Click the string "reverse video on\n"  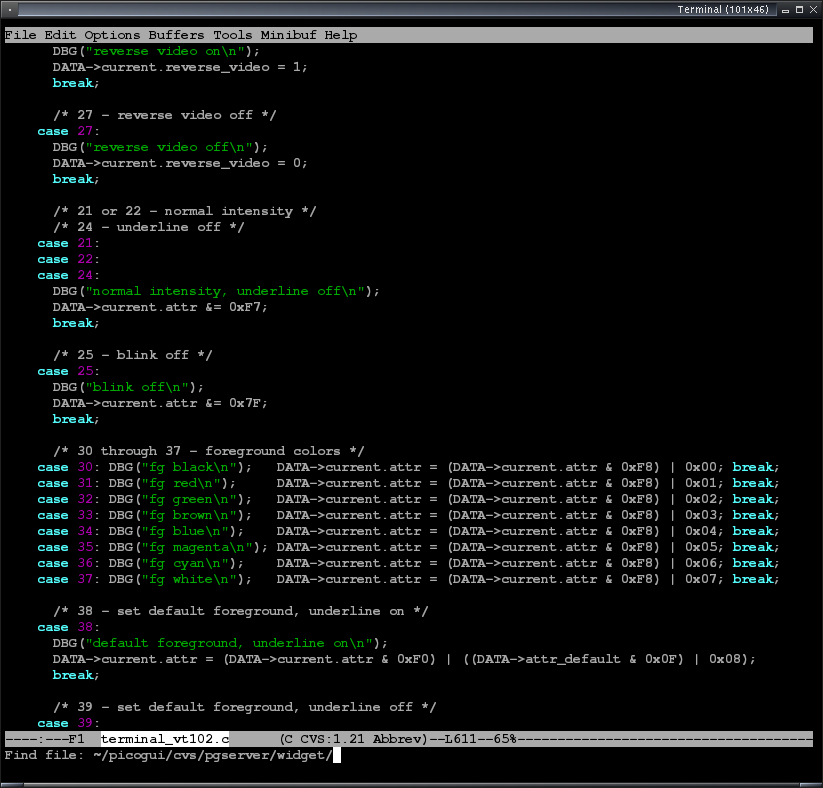pos(165,51)
